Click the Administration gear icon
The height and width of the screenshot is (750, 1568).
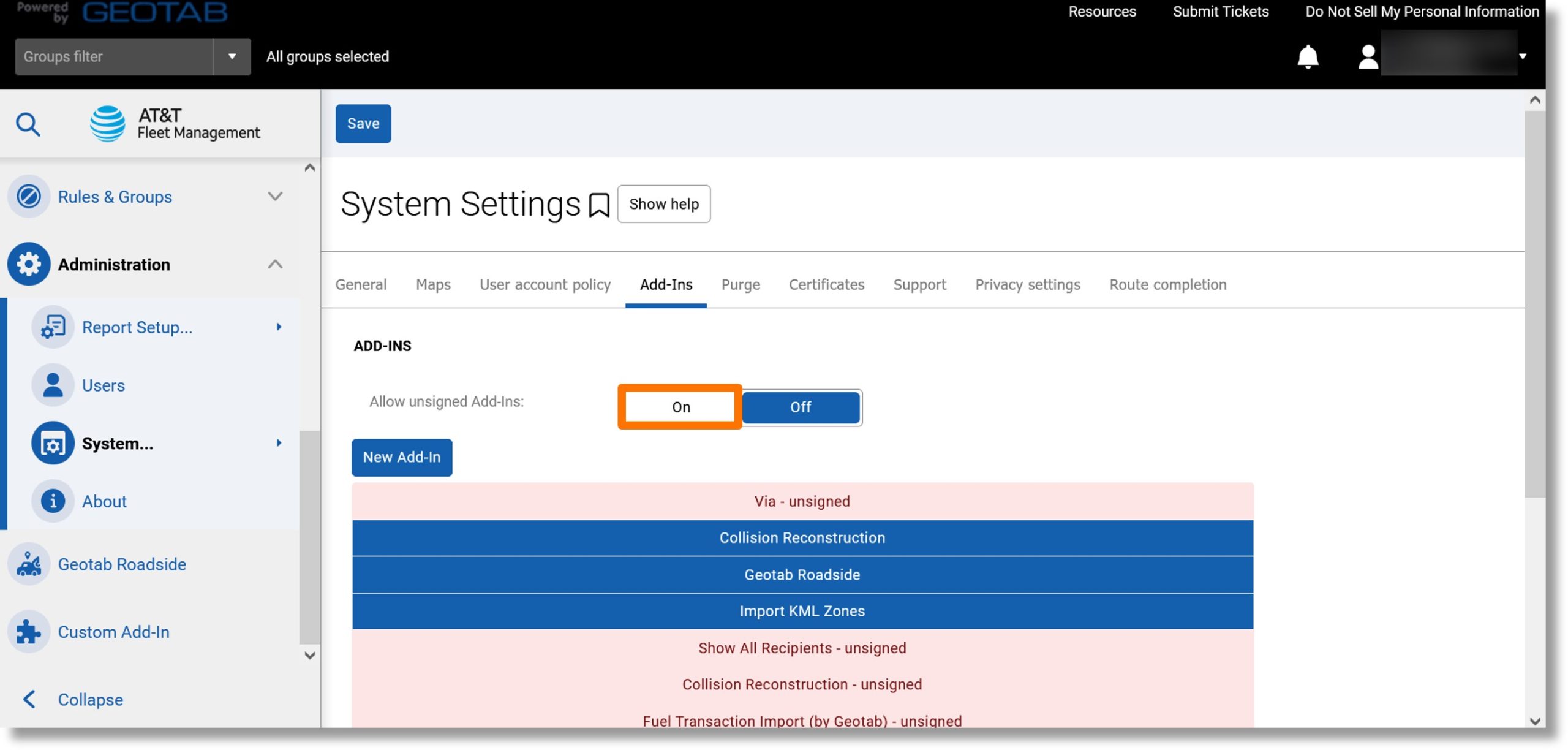click(x=29, y=264)
